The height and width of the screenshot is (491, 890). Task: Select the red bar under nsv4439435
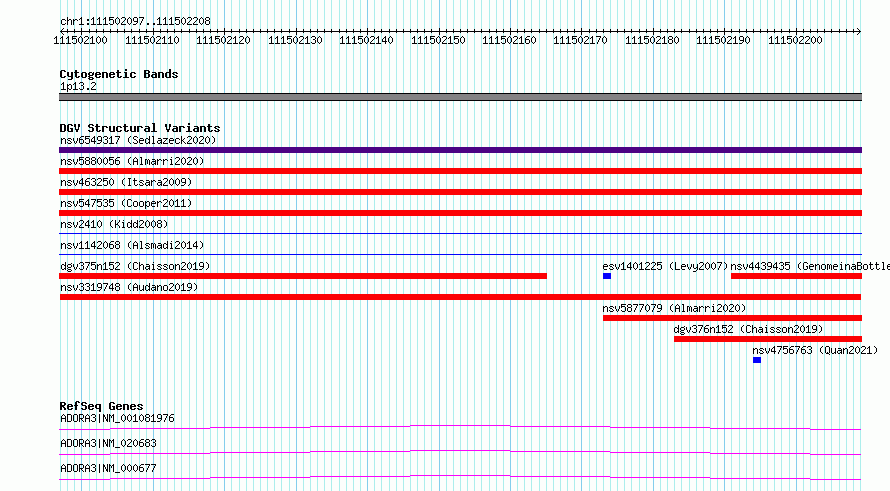pyautogui.click(x=796, y=276)
